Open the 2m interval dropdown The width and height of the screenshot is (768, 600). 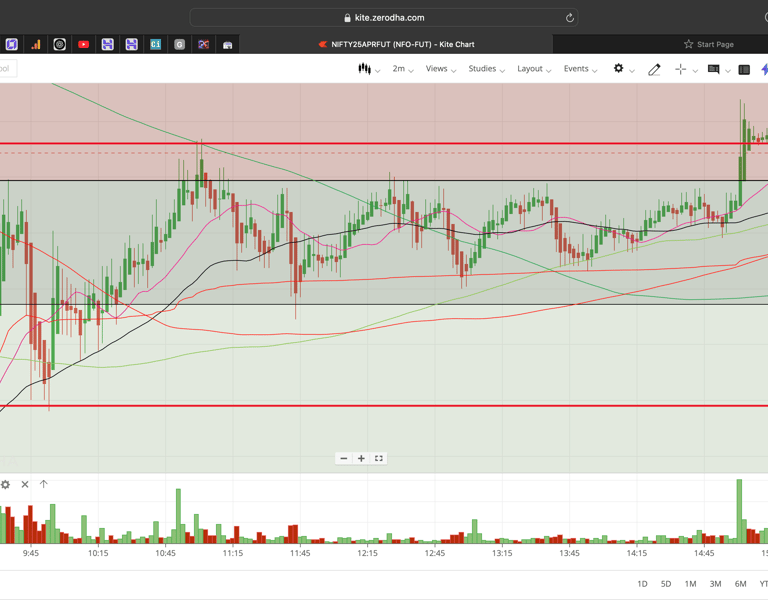(403, 69)
